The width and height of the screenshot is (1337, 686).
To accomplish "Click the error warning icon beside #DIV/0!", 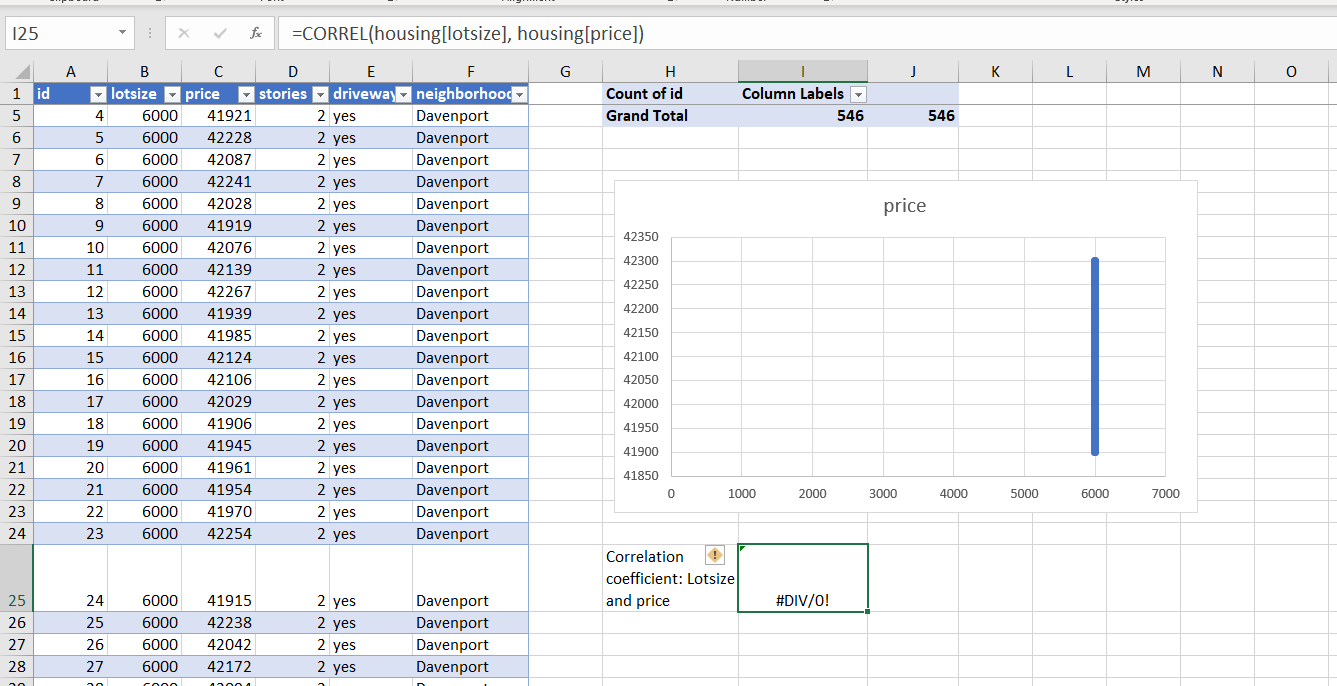I will point(715,555).
